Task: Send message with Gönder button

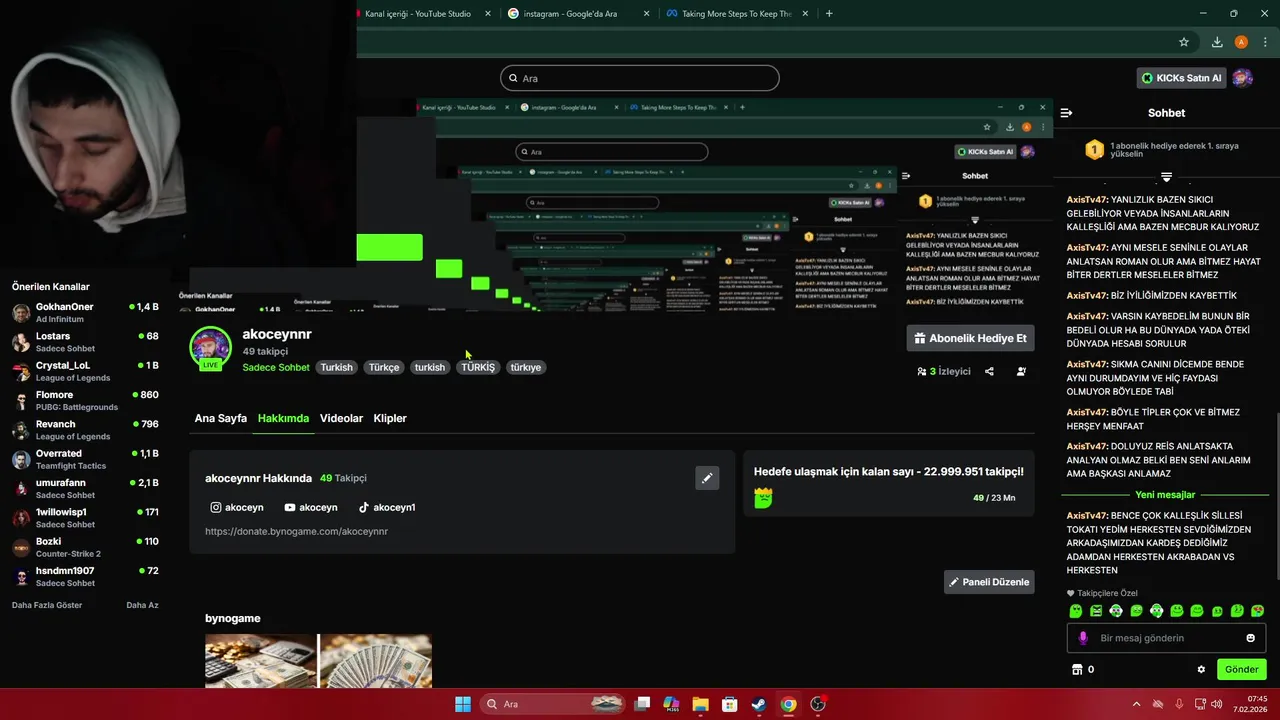Action: click(x=1241, y=669)
